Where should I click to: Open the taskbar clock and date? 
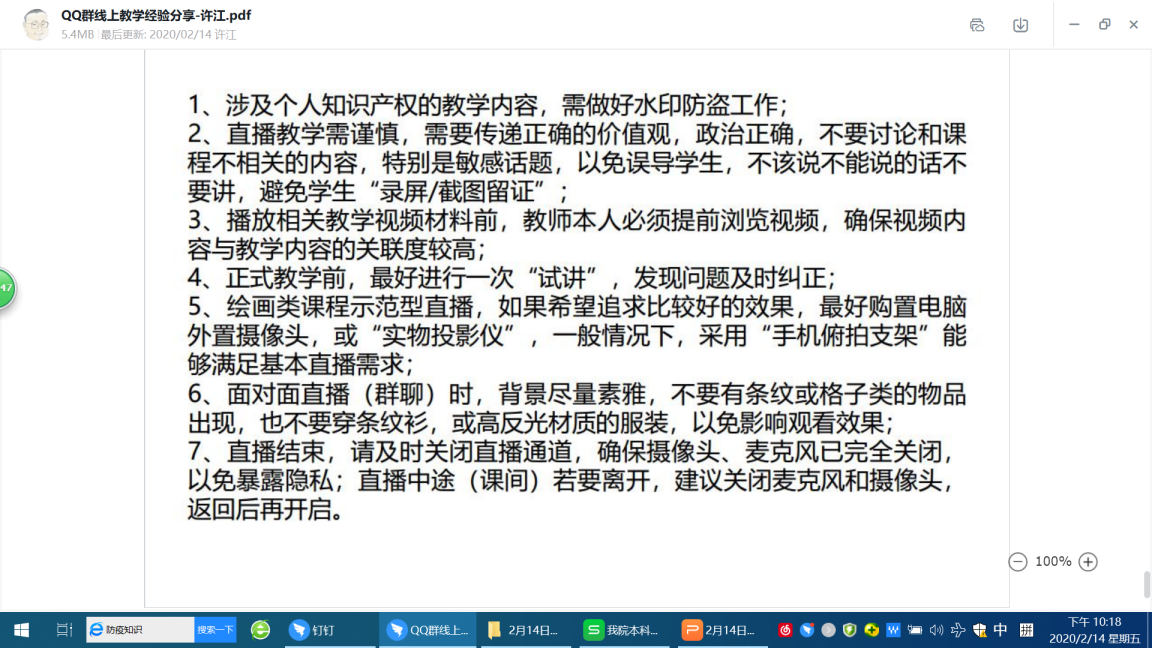pos(1093,630)
